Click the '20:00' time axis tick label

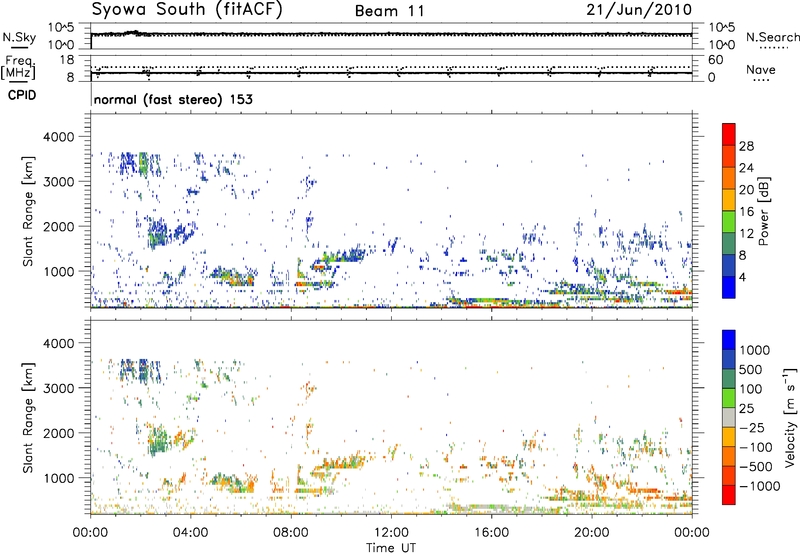591,533
